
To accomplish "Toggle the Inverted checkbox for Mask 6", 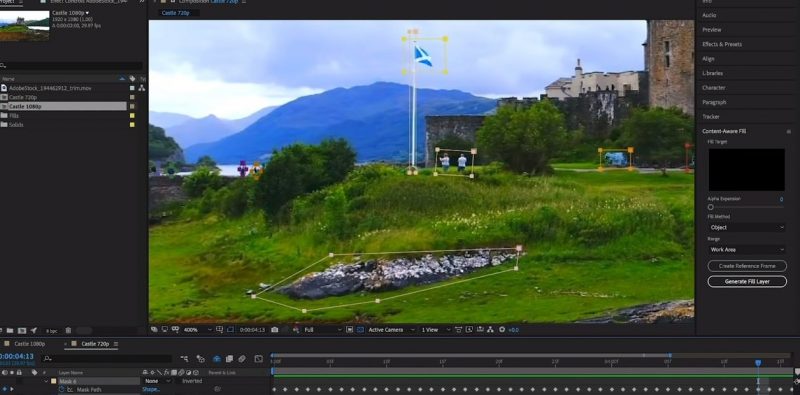I will [x=192, y=381].
